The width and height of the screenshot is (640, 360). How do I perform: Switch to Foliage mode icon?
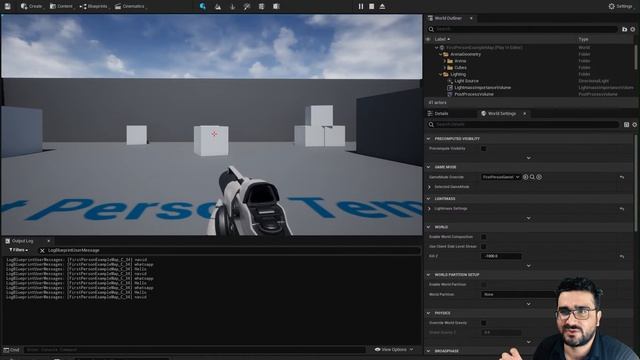pos(232,6)
